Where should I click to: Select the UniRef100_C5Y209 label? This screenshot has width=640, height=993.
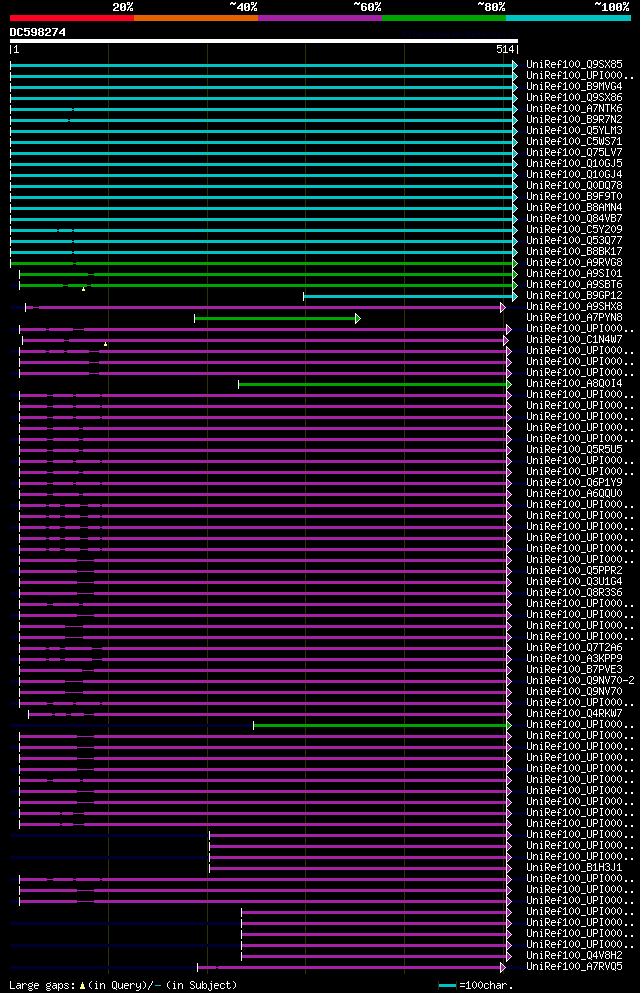[574, 230]
